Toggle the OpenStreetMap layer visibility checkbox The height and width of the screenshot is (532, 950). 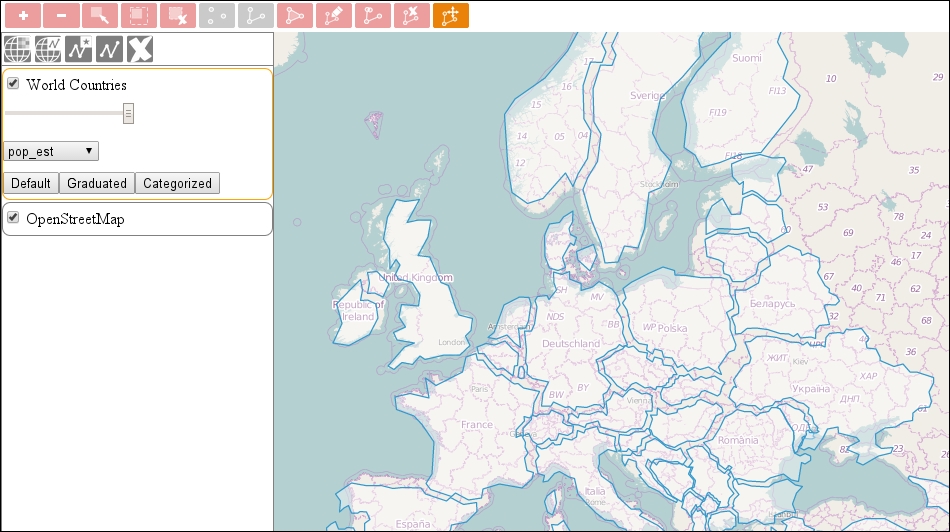tap(13, 218)
